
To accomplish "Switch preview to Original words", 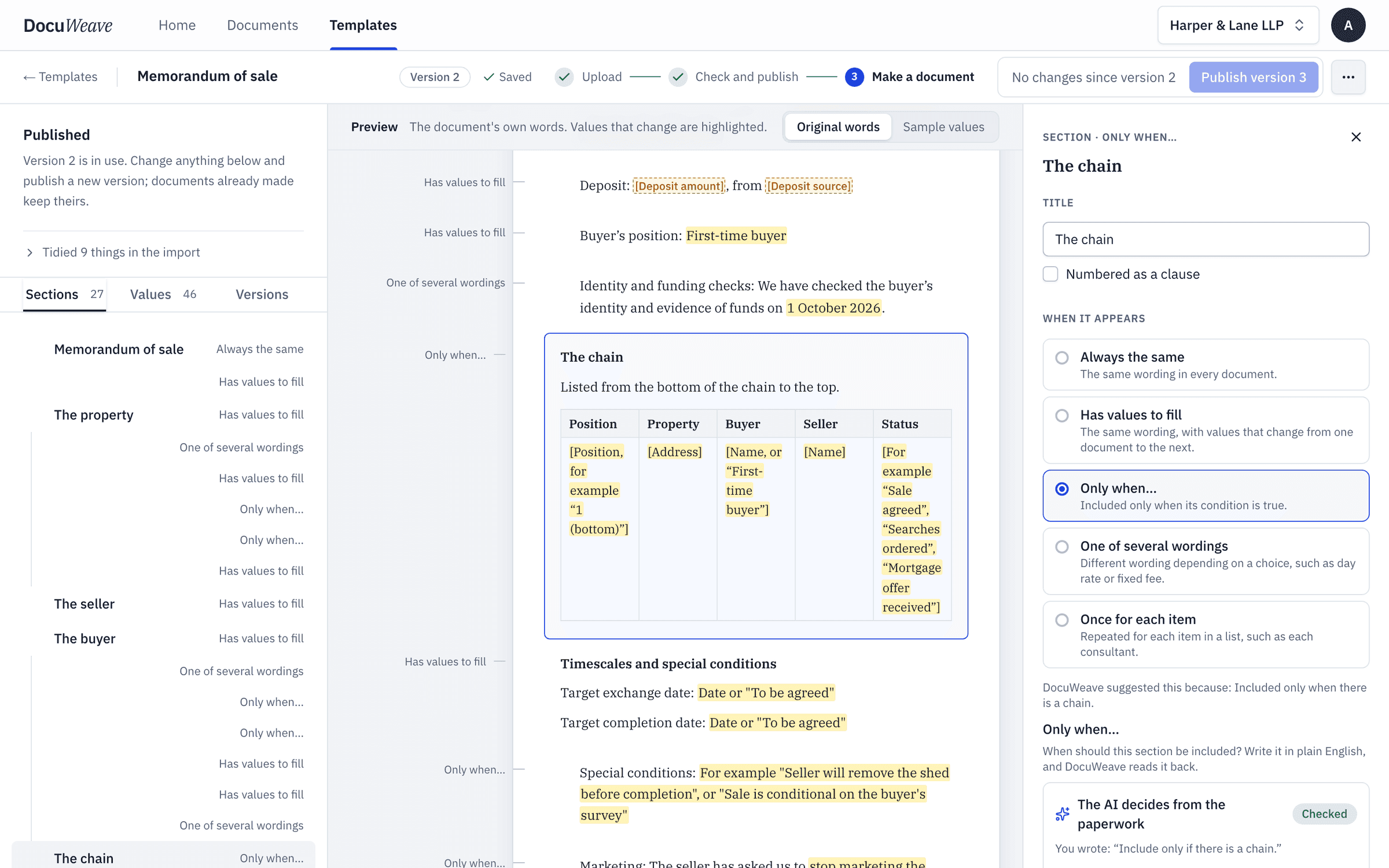I will (837, 127).
